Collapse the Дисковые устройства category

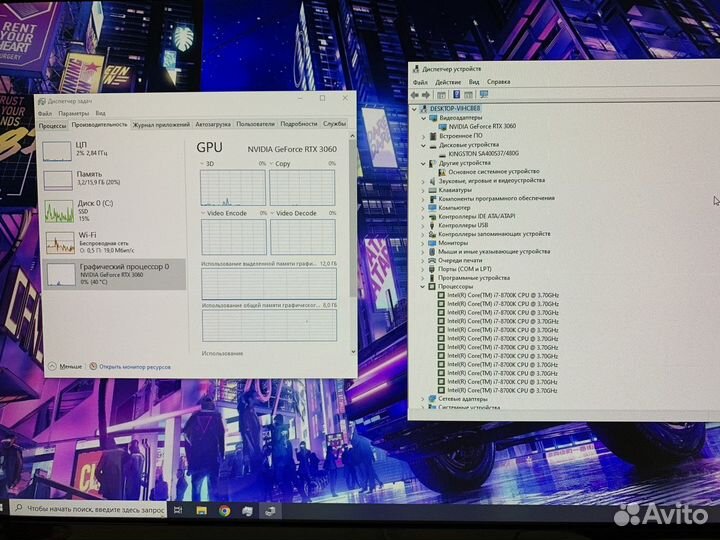(x=423, y=145)
